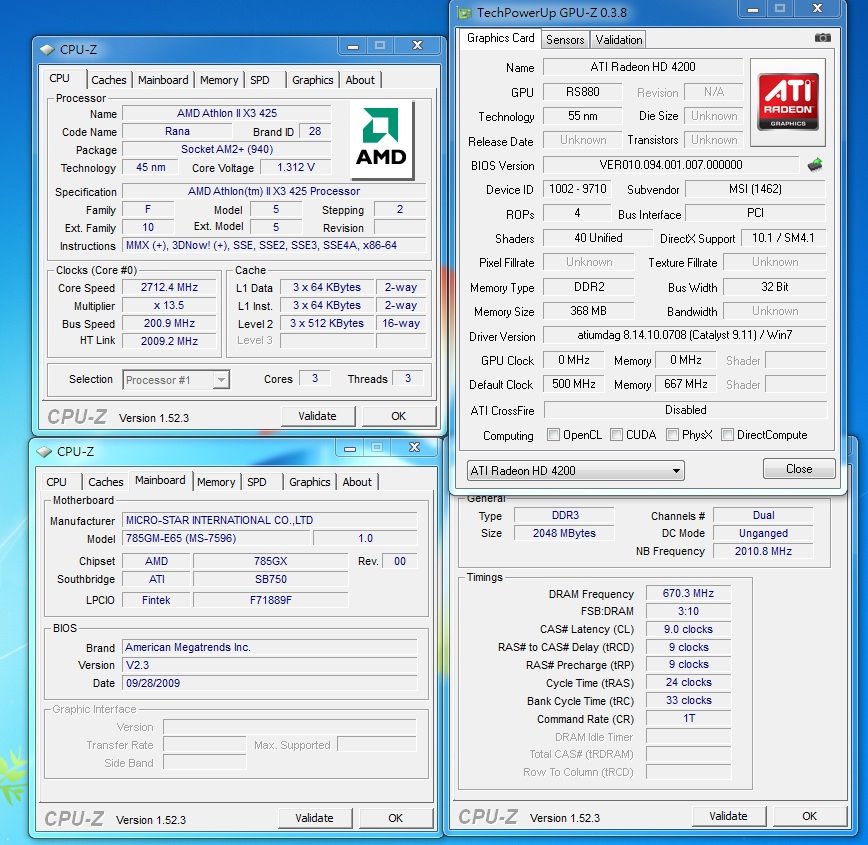
Task: Click the BIOS Version field in GPU-Z
Action: click(x=671, y=165)
